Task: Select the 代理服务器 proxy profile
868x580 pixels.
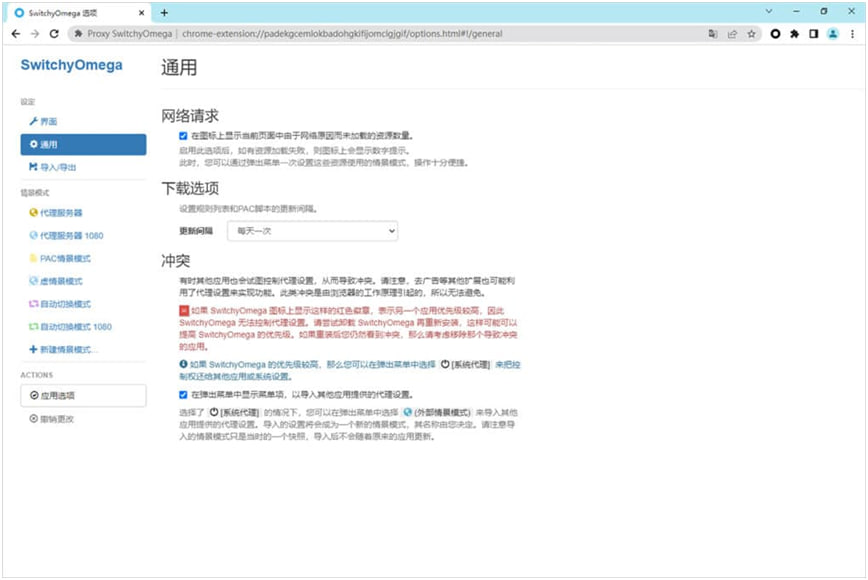Action: pyautogui.click(x=60, y=213)
